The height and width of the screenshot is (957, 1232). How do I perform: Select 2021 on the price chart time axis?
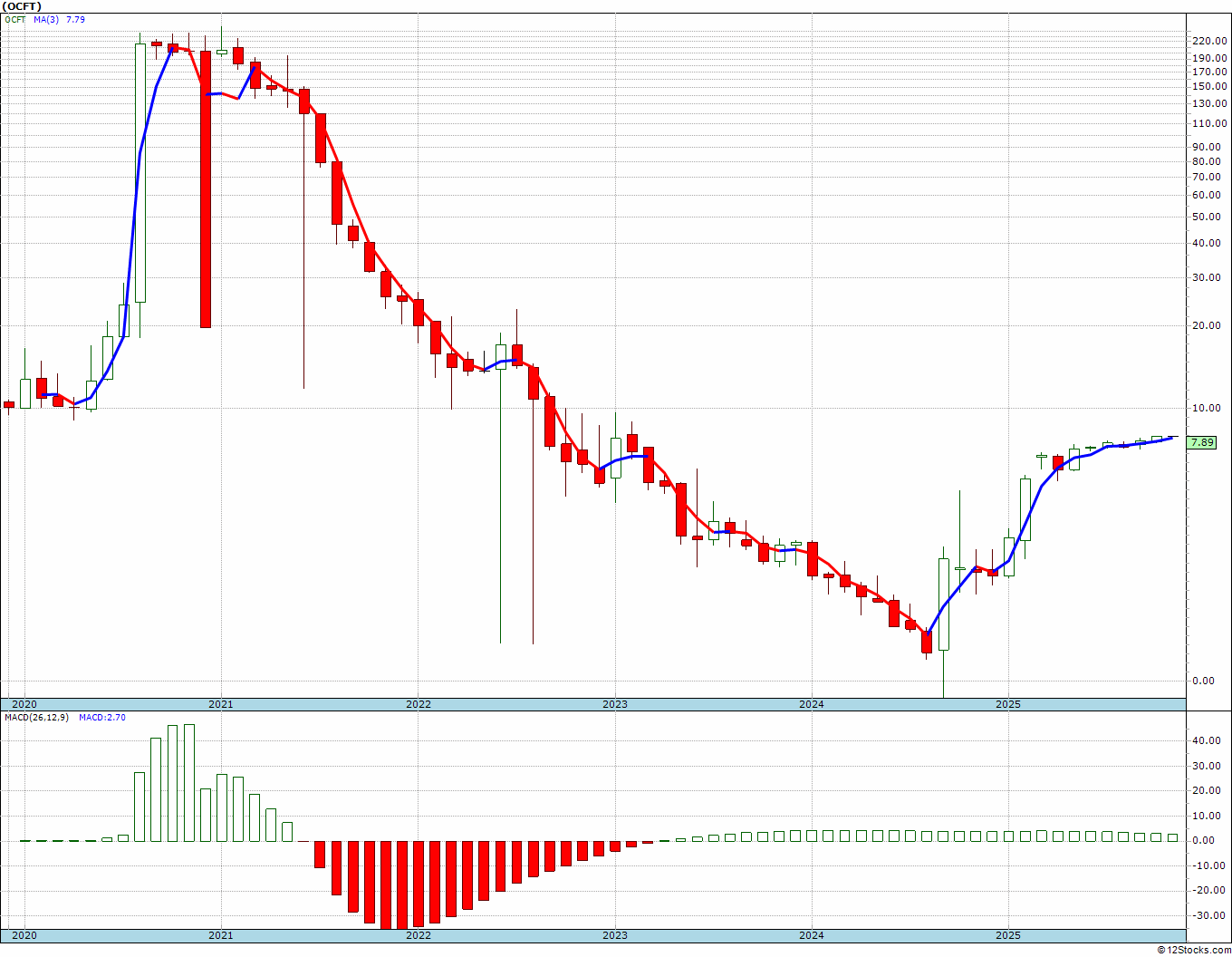221,704
